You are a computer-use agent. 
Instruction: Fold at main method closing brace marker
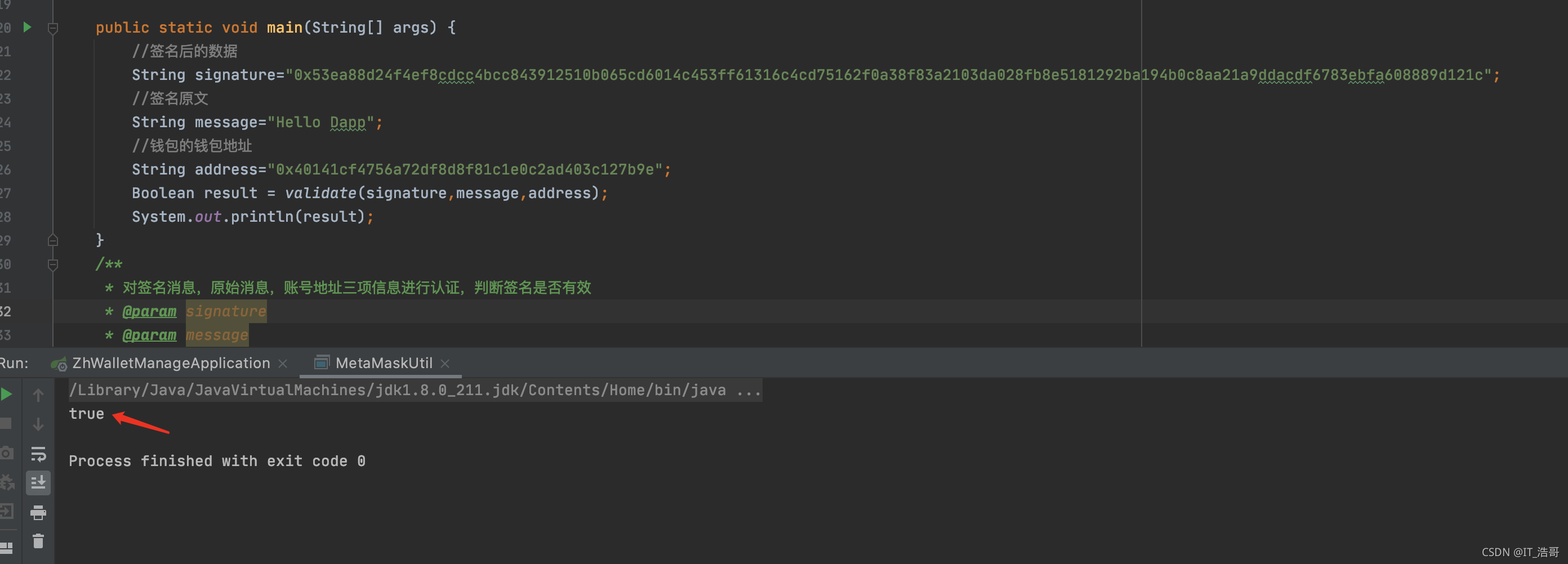click(53, 240)
